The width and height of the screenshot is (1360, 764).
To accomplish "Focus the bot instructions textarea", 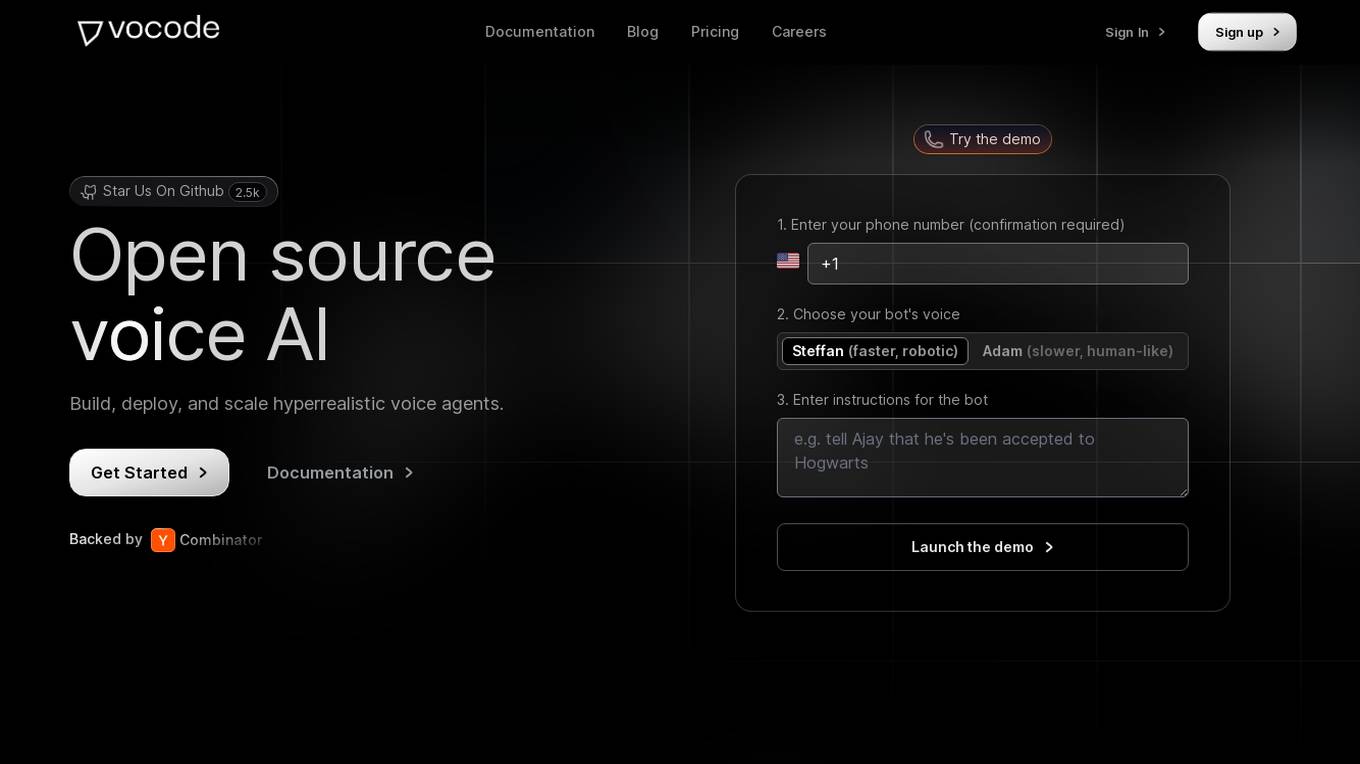I will click(x=982, y=458).
